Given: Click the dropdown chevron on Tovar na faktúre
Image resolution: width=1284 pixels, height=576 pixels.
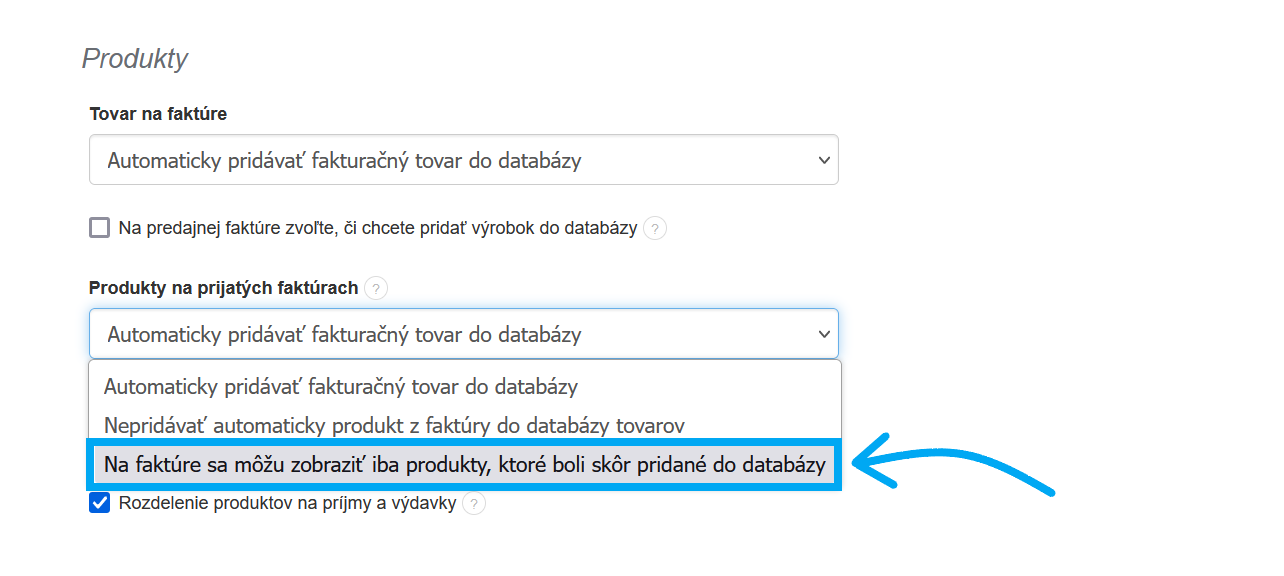Looking at the screenshot, I should pos(822,159).
